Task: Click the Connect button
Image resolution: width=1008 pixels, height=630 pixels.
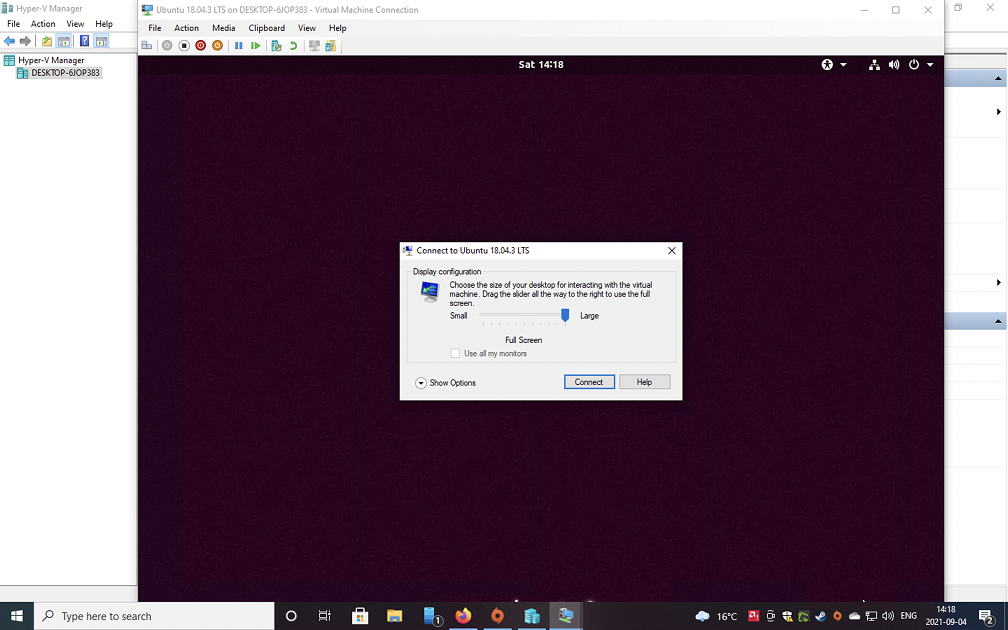Action: (589, 382)
